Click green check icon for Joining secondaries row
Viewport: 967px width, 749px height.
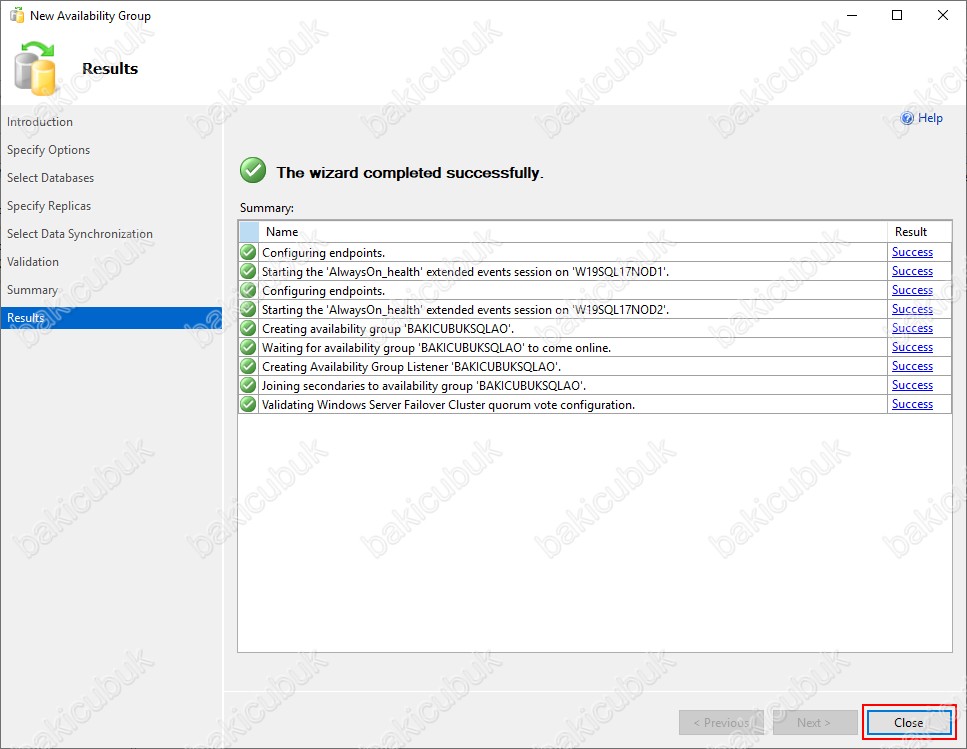(x=248, y=386)
